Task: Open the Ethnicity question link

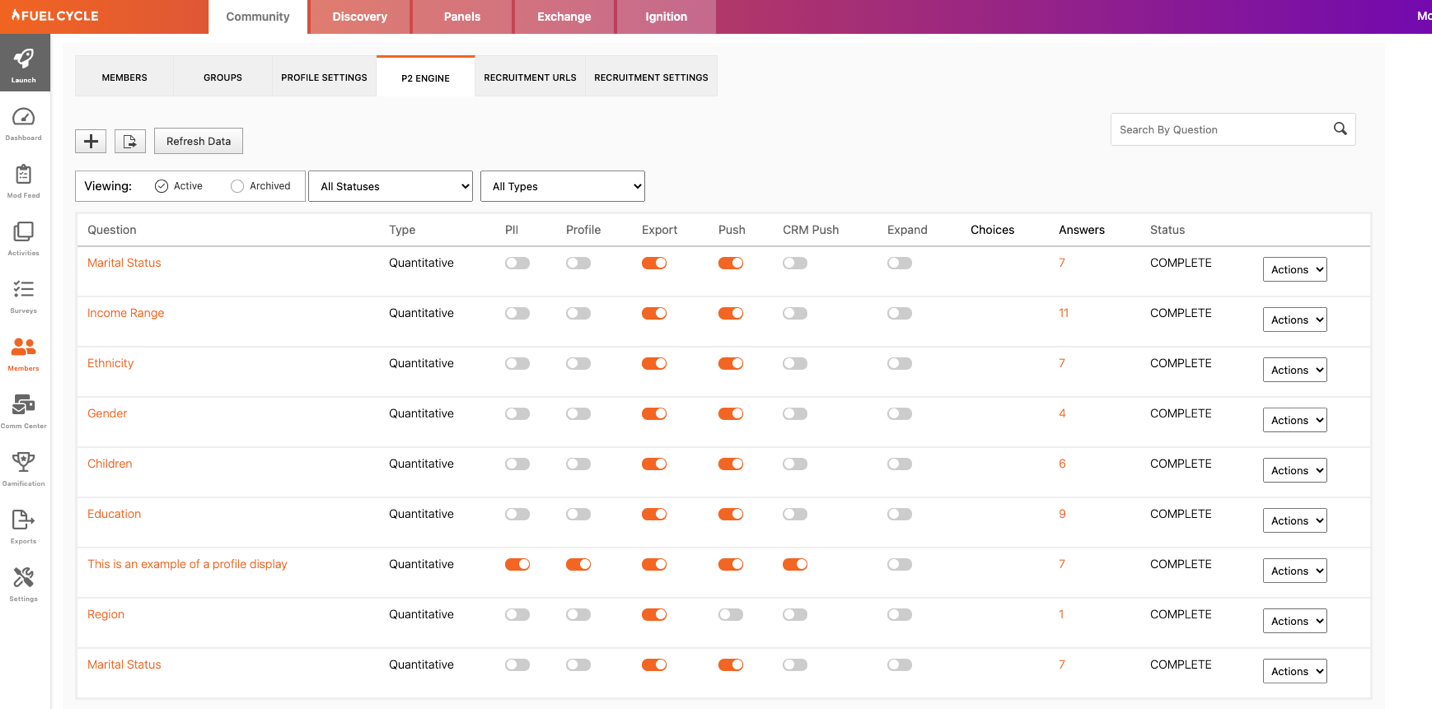Action: (x=110, y=363)
